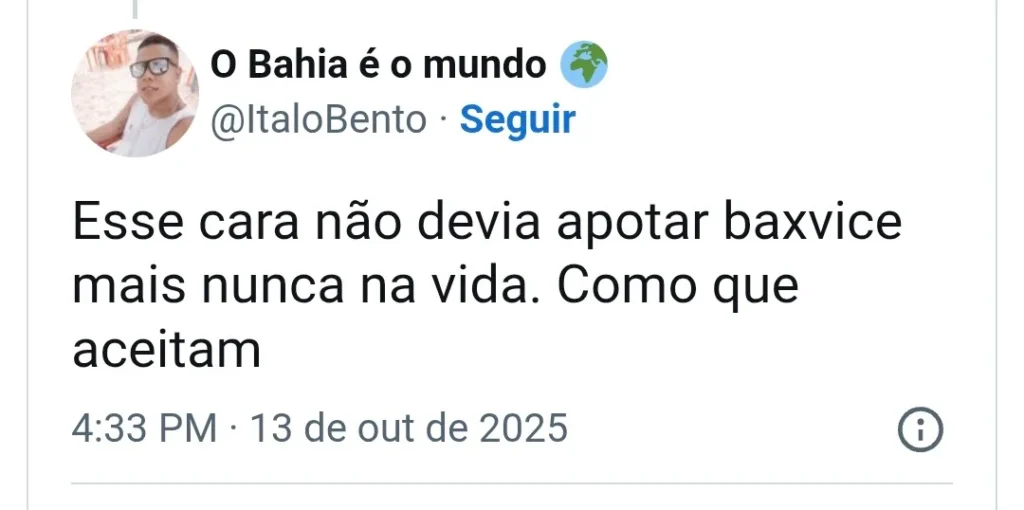Viewport: 1024px width, 510px height.
Task: Click the display name 'O Bahia é o mundo'
Action: pyautogui.click(x=378, y=67)
